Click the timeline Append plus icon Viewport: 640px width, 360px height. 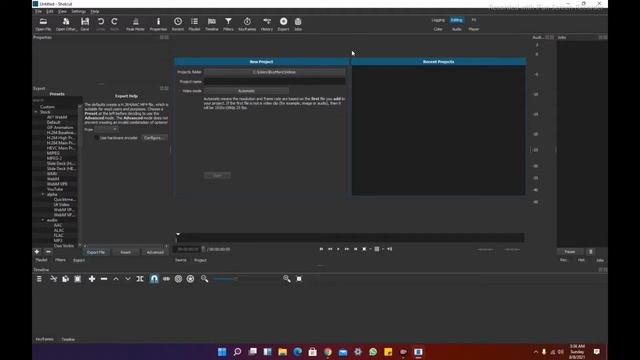click(x=92, y=279)
